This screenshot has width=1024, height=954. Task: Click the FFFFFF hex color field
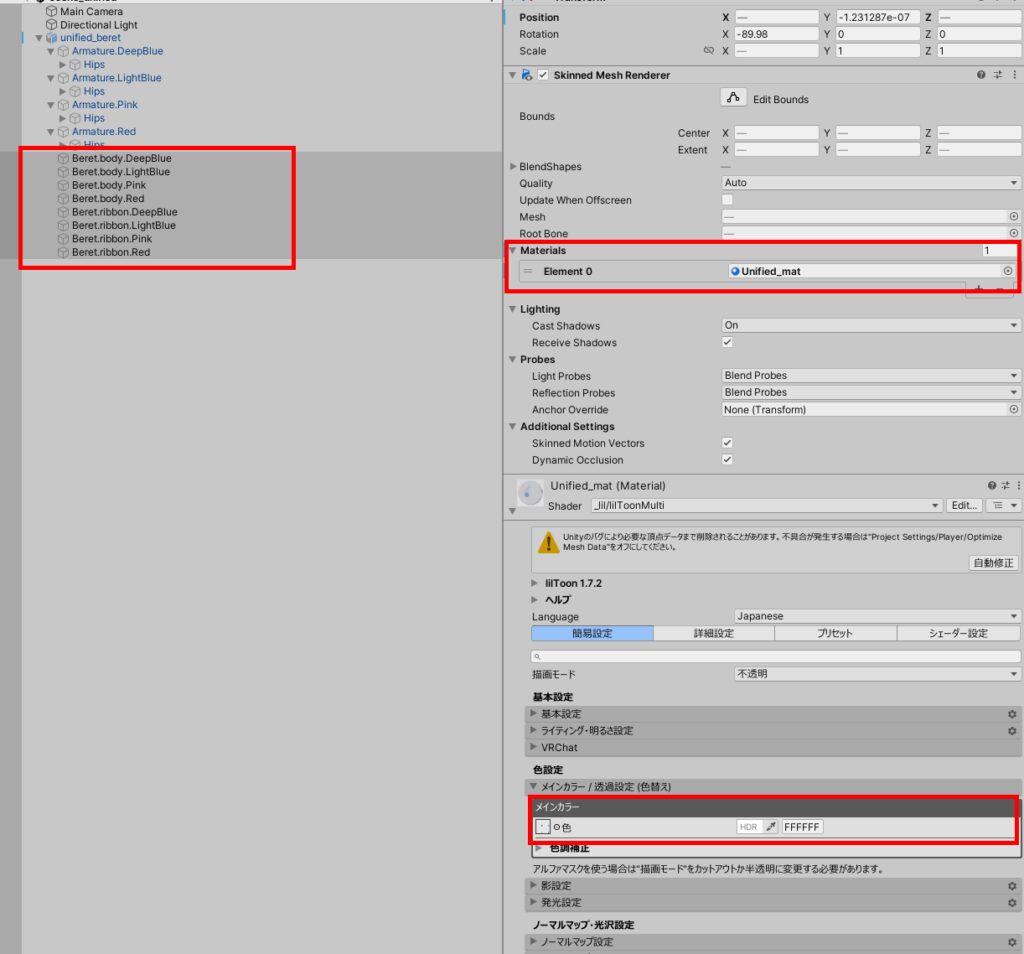point(802,827)
